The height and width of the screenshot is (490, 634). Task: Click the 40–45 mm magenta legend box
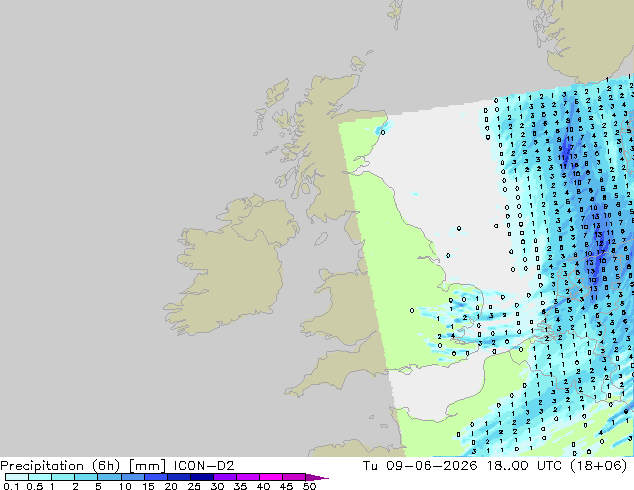(271, 477)
